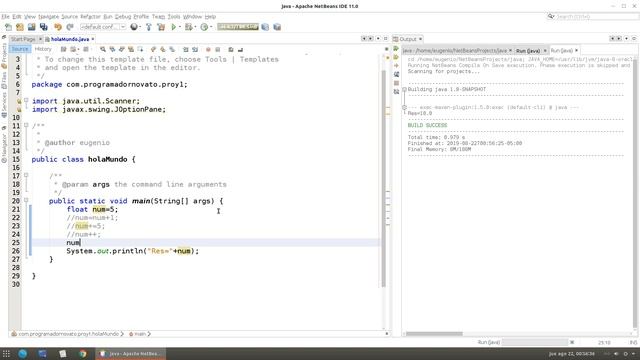This screenshot has width=640, height=360.
Task: Click Next Bookmark editor icon
Action: [163, 49]
